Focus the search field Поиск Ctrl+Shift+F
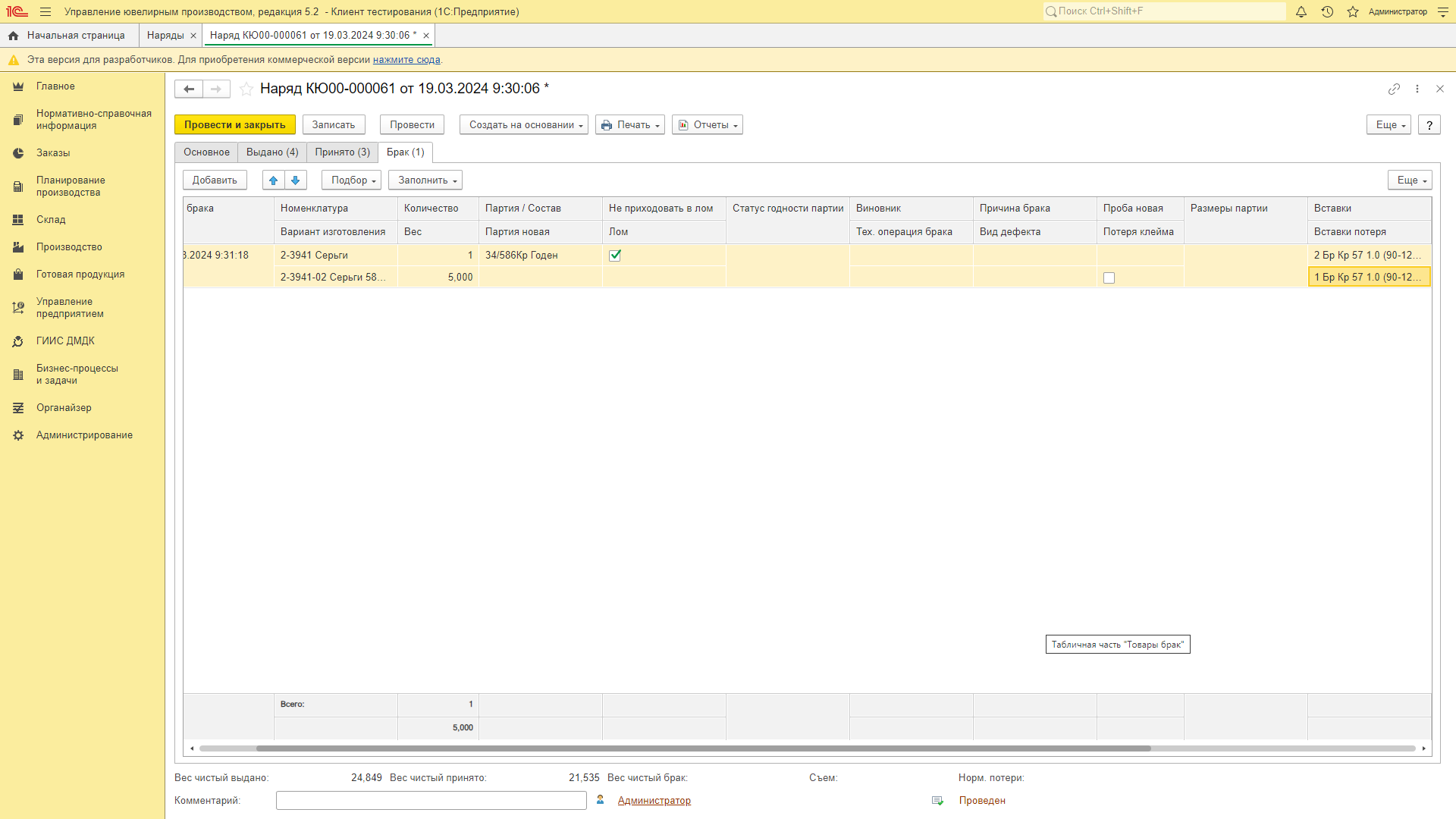 [x=1164, y=11]
